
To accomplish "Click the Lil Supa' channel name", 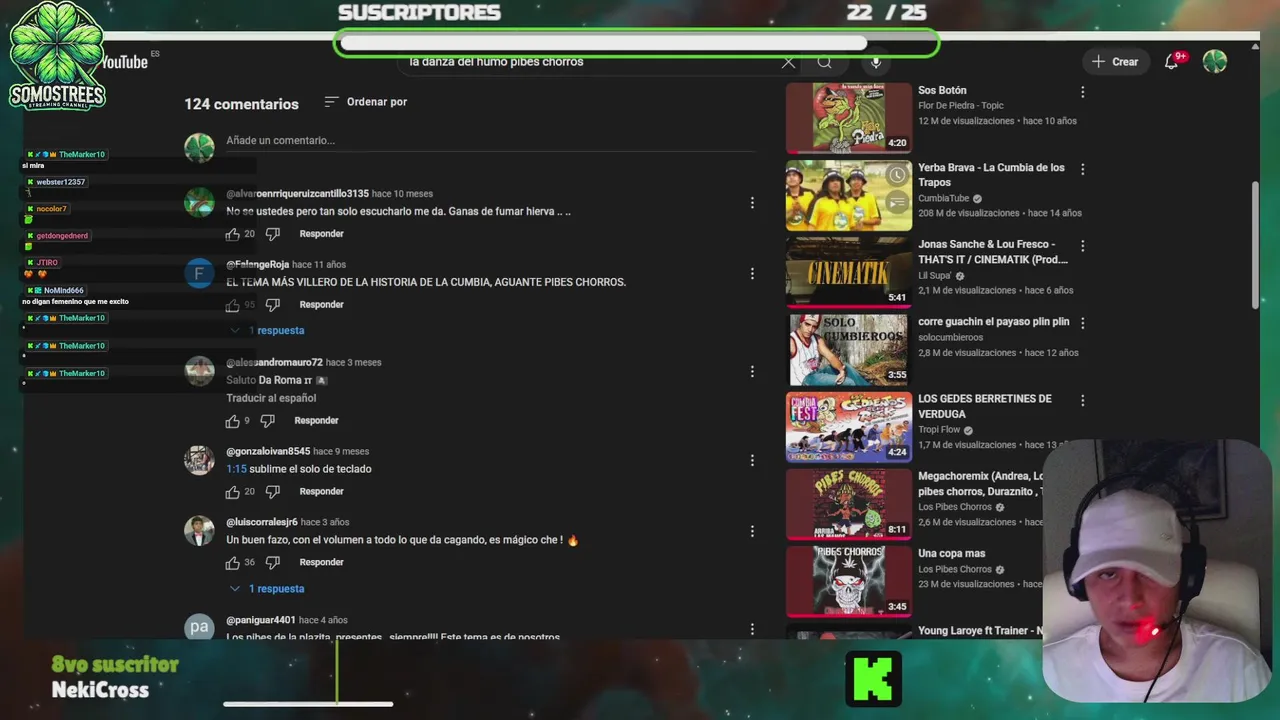I will 935,276.
